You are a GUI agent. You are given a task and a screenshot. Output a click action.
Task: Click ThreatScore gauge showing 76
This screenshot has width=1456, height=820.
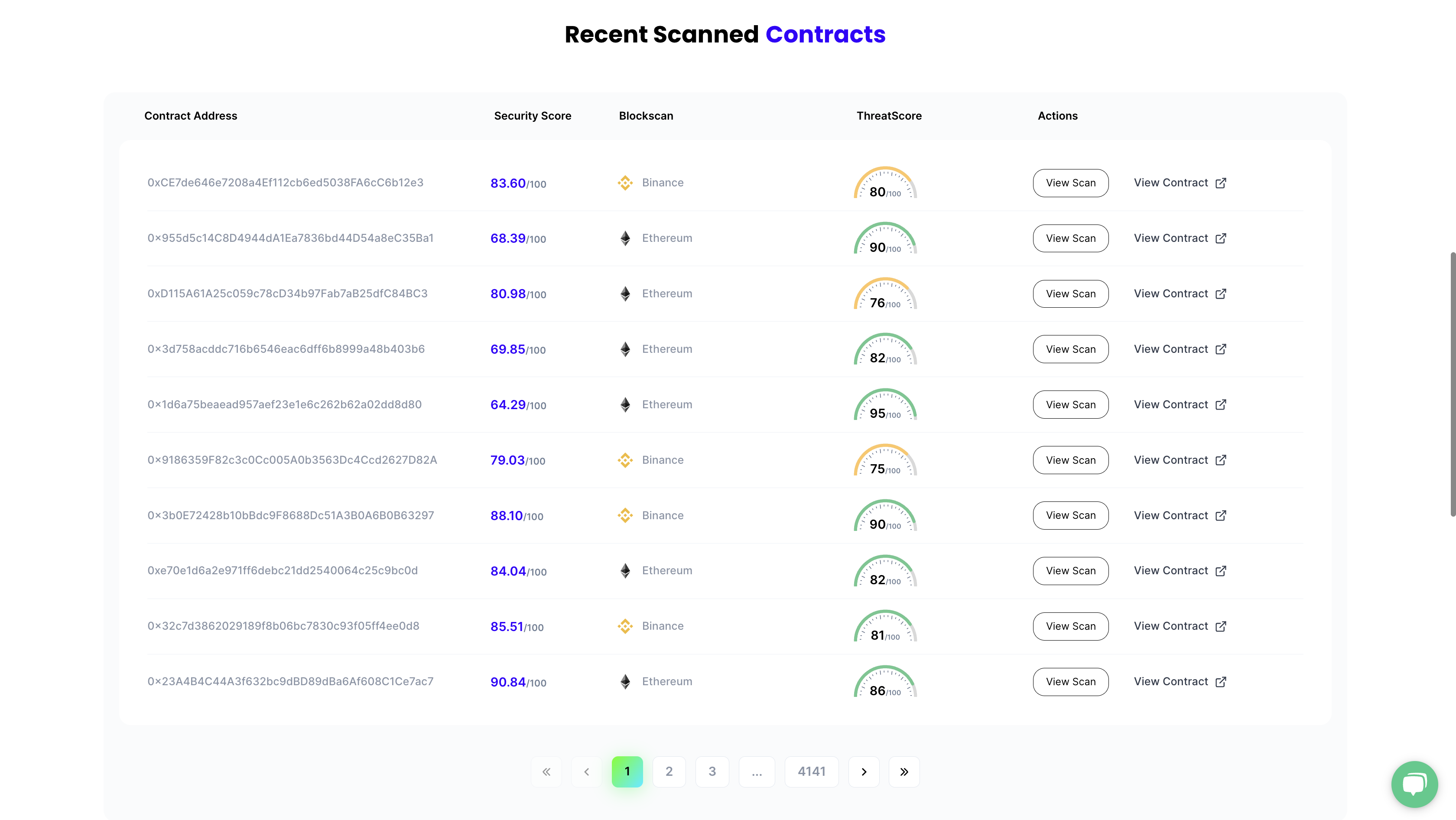click(885, 294)
